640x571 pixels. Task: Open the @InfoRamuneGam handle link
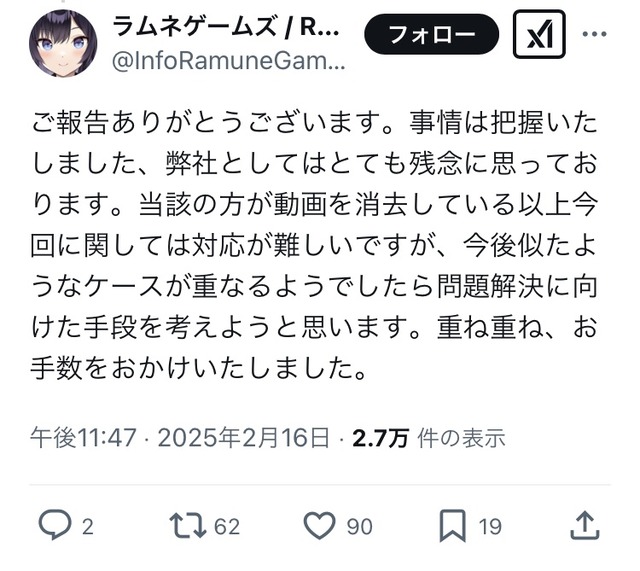[229, 61]
